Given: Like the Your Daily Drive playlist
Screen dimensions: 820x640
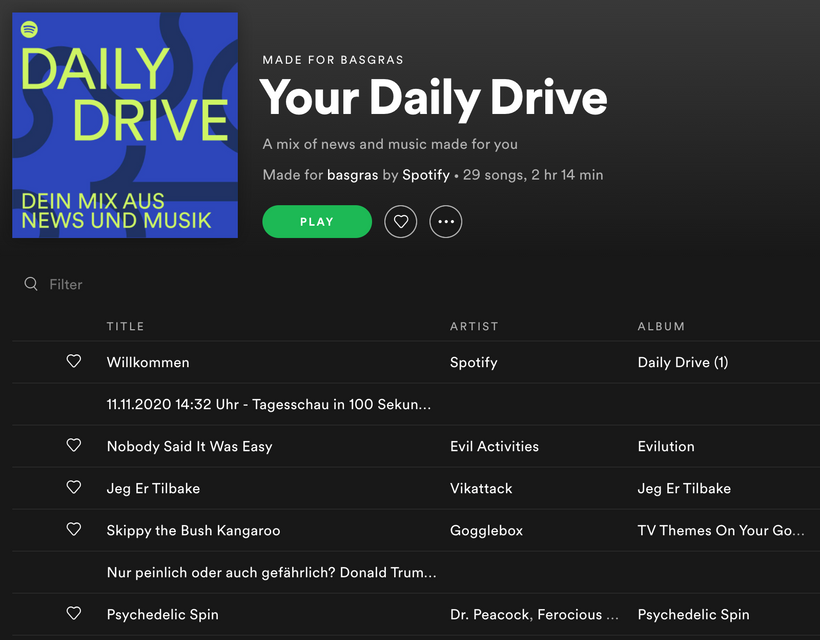Looking at the screenshot, I should [x=401, y=222].
